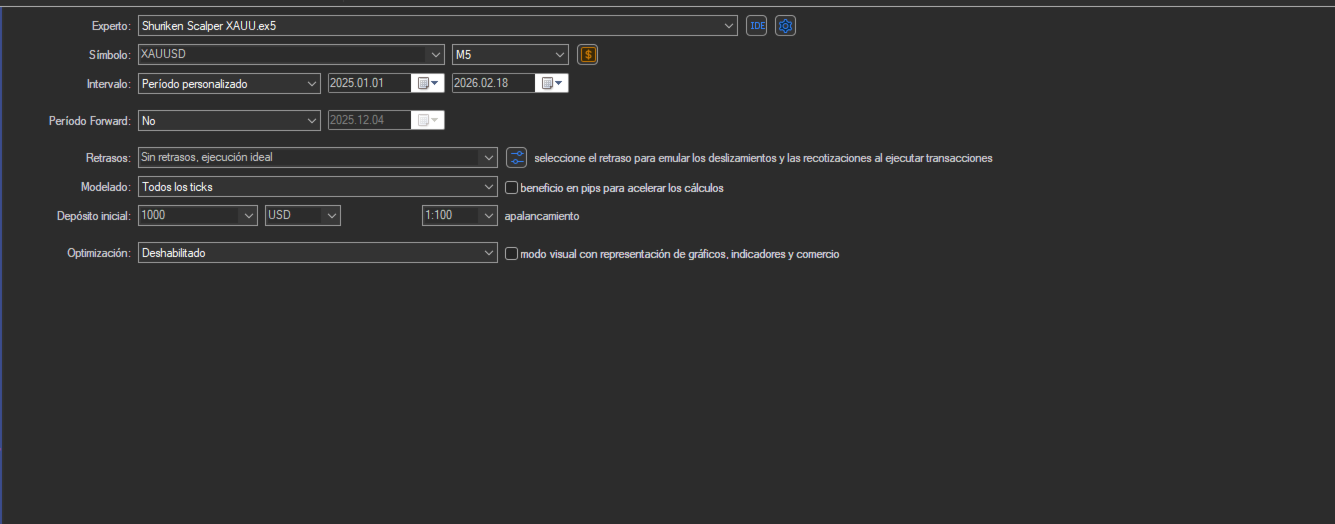Enable beneficio en pips checkbox

[x=512, y=187]
